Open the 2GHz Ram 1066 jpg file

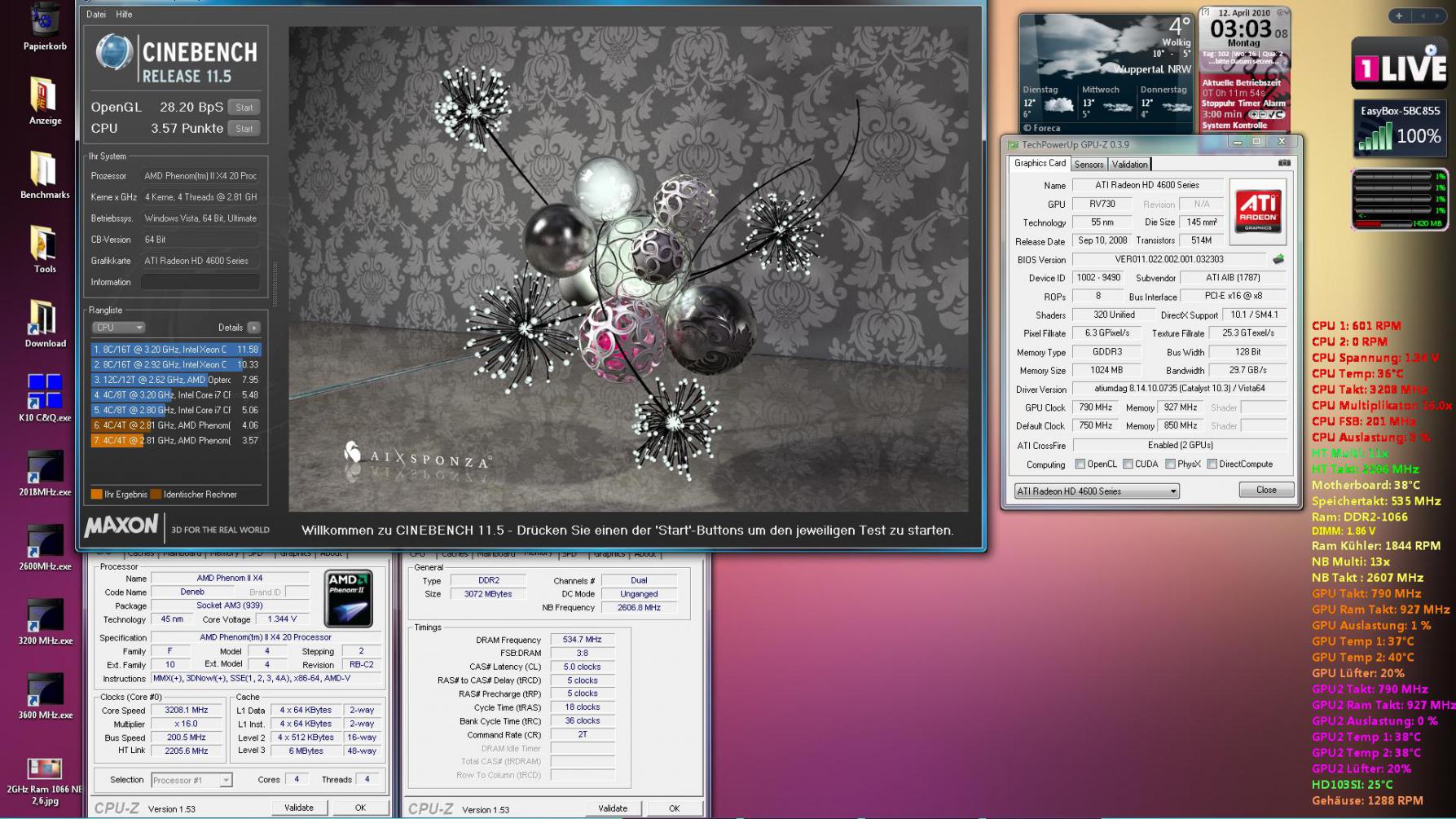(x=44, y=768)
